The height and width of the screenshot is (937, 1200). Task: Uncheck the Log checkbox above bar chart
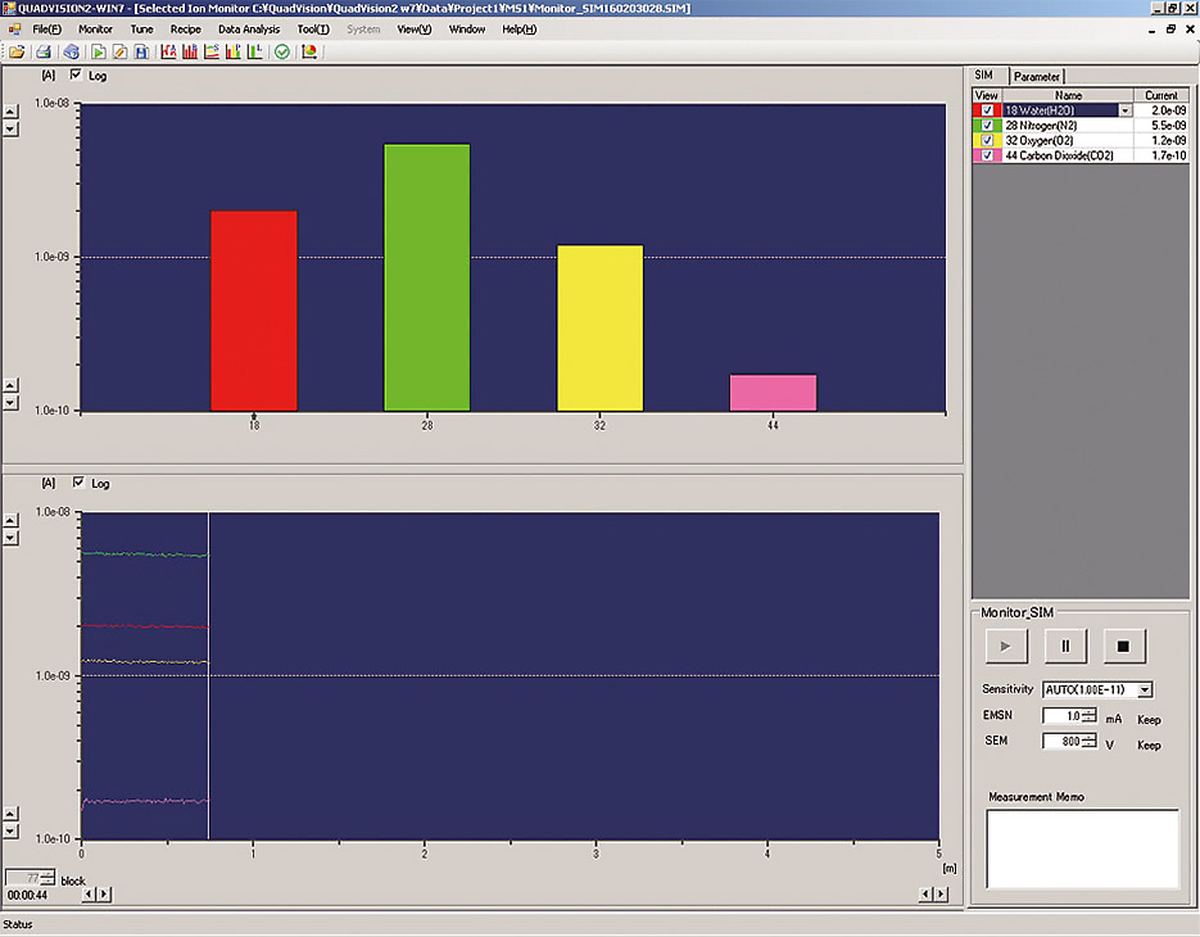(77, 75)
